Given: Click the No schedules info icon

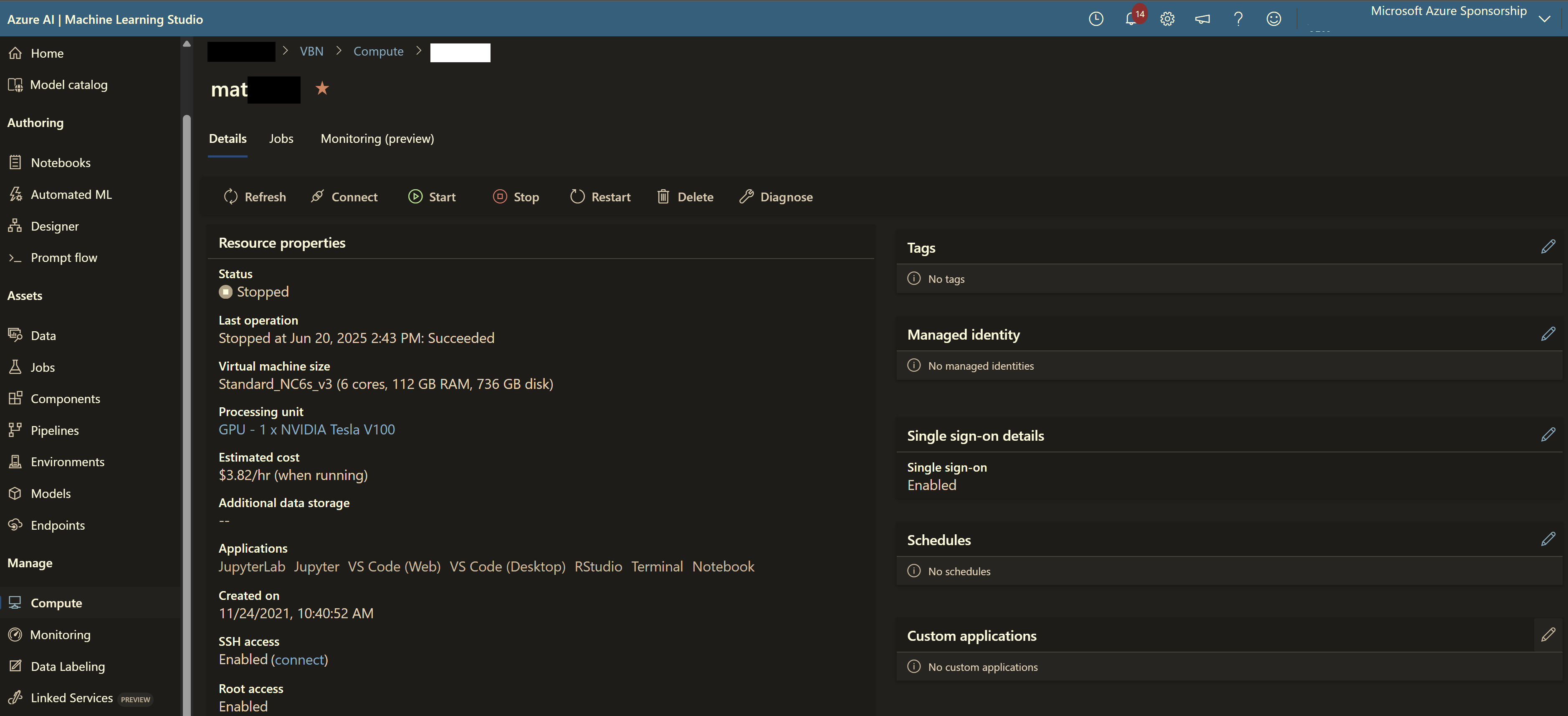Looking at the screenshot, I should 914,571.
